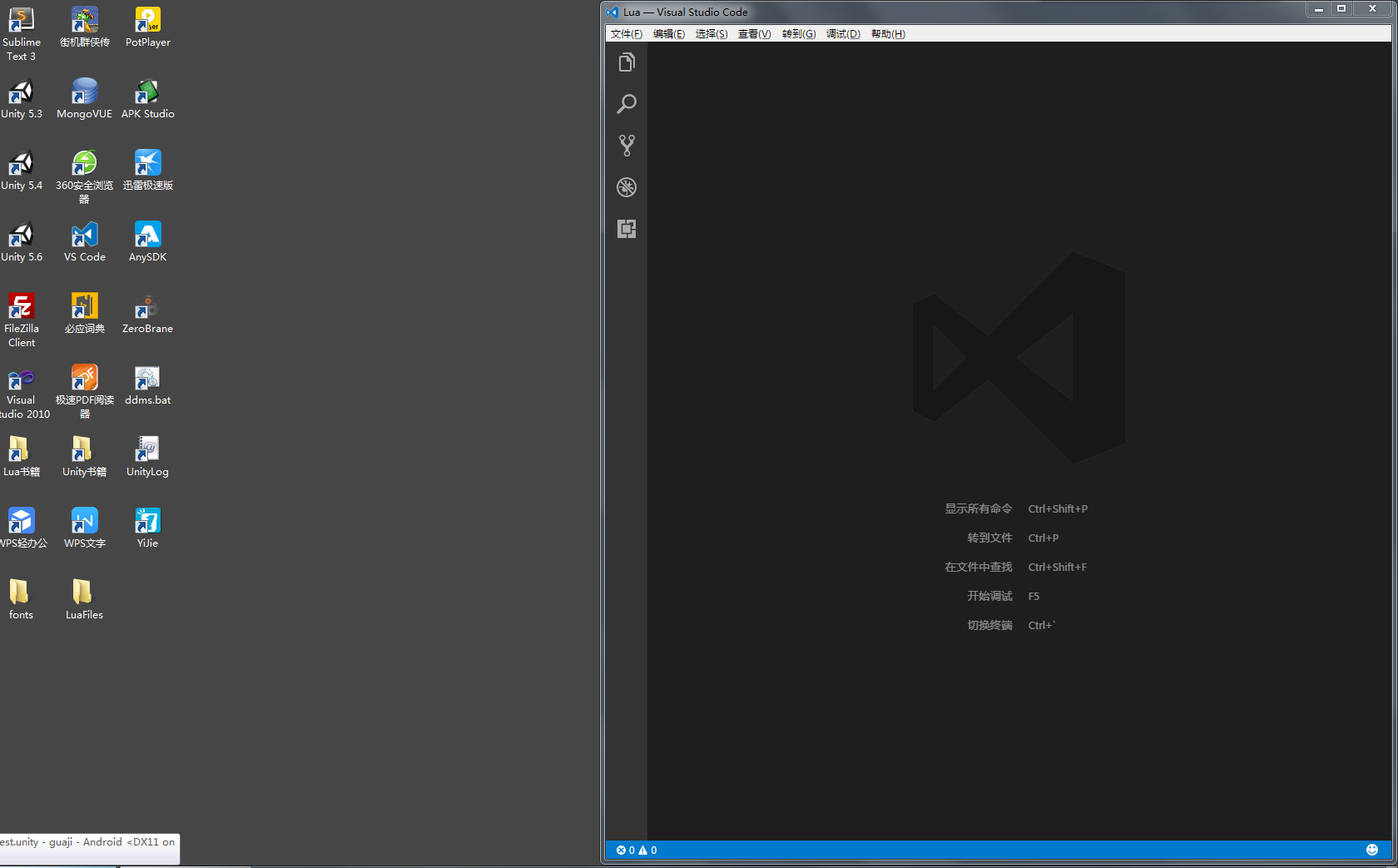1398x868 pixels.
Task: Open PotPlayer
Action: pyautogui.click(x=147, y=21)
